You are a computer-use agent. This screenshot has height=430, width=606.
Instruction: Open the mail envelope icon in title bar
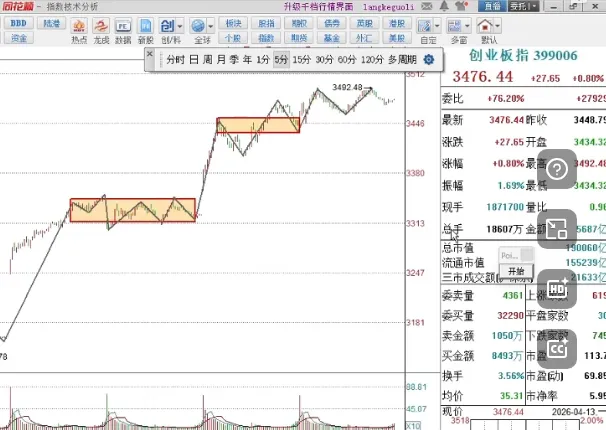pos(427,6)
